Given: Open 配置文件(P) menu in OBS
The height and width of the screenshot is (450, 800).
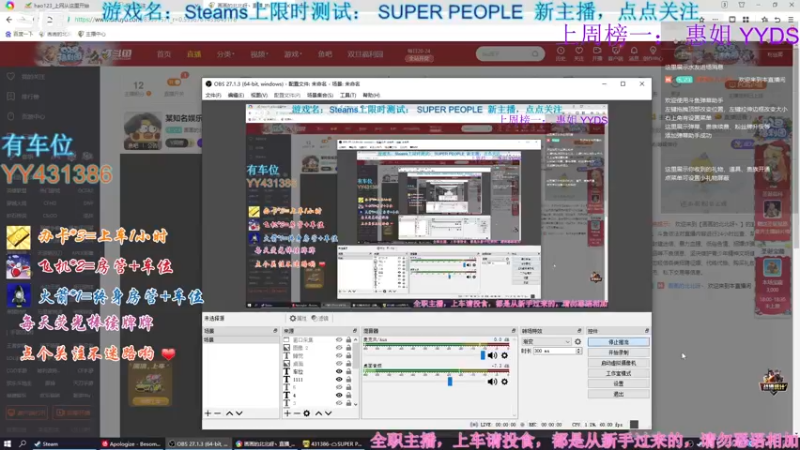Looking at the screenshot, I should click(287, 95).
